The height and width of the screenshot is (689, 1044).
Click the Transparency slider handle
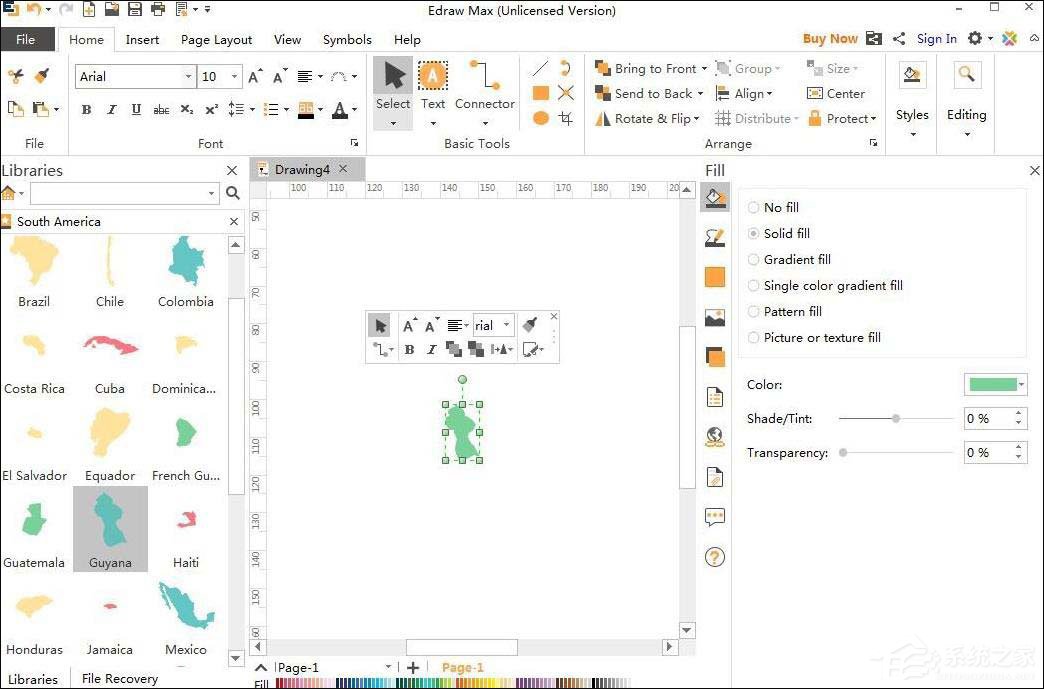coord(843,453)
